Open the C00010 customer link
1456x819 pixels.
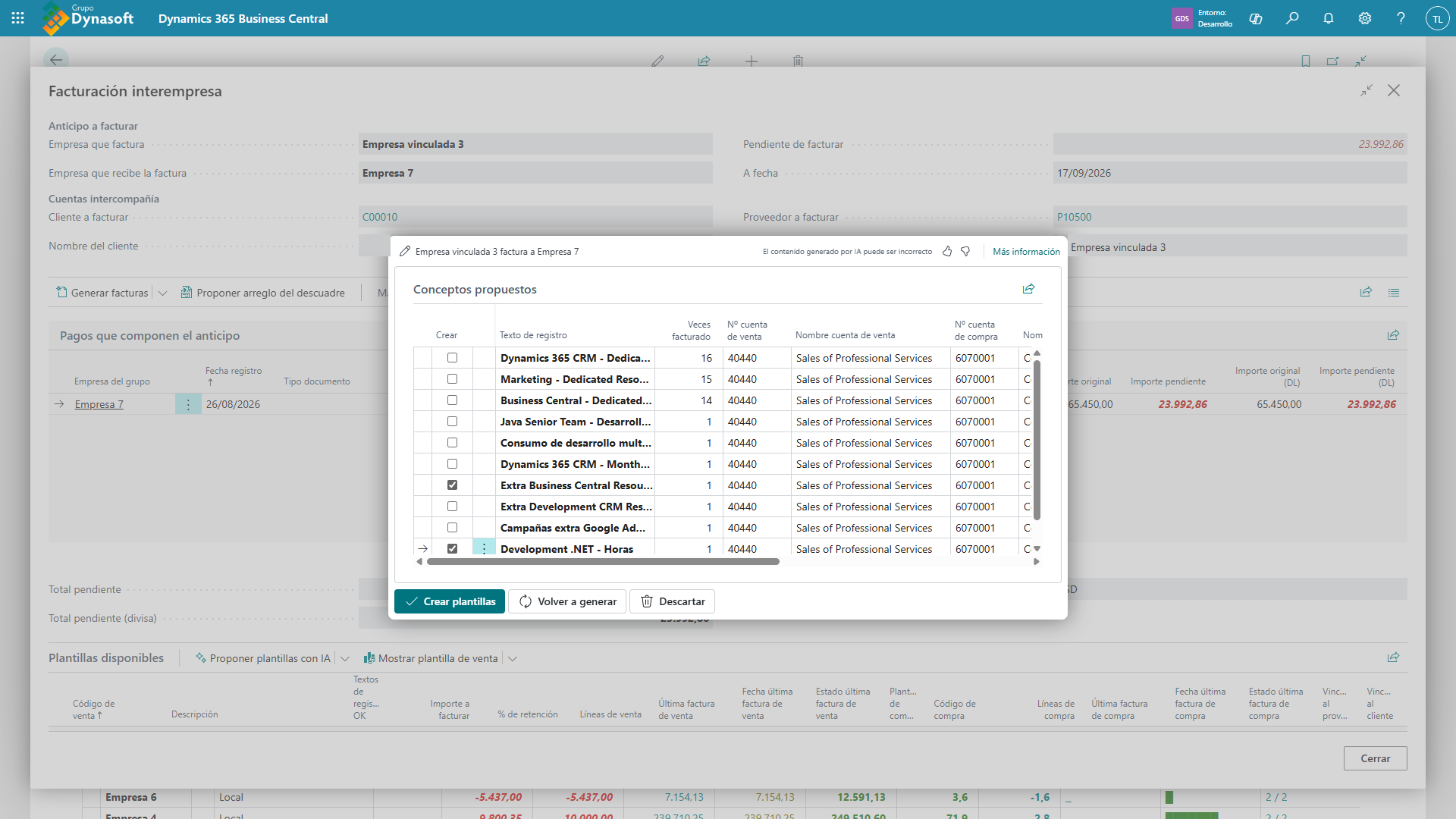tap(380, 217)
